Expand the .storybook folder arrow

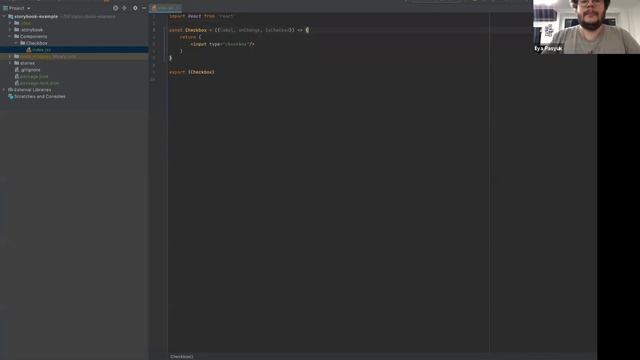point(10,30)
